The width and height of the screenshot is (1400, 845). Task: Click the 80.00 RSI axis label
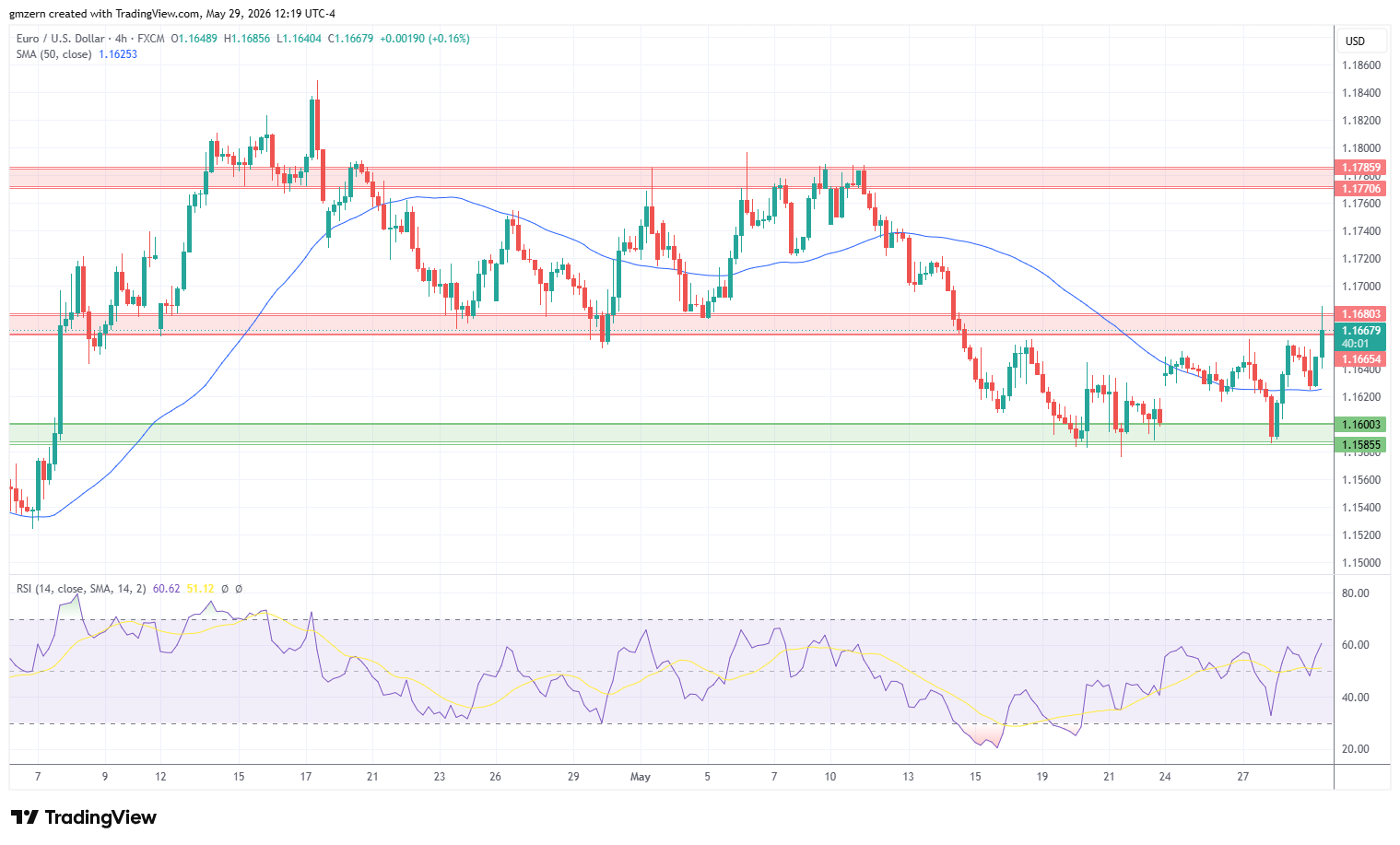click(x=1355, y=593)
